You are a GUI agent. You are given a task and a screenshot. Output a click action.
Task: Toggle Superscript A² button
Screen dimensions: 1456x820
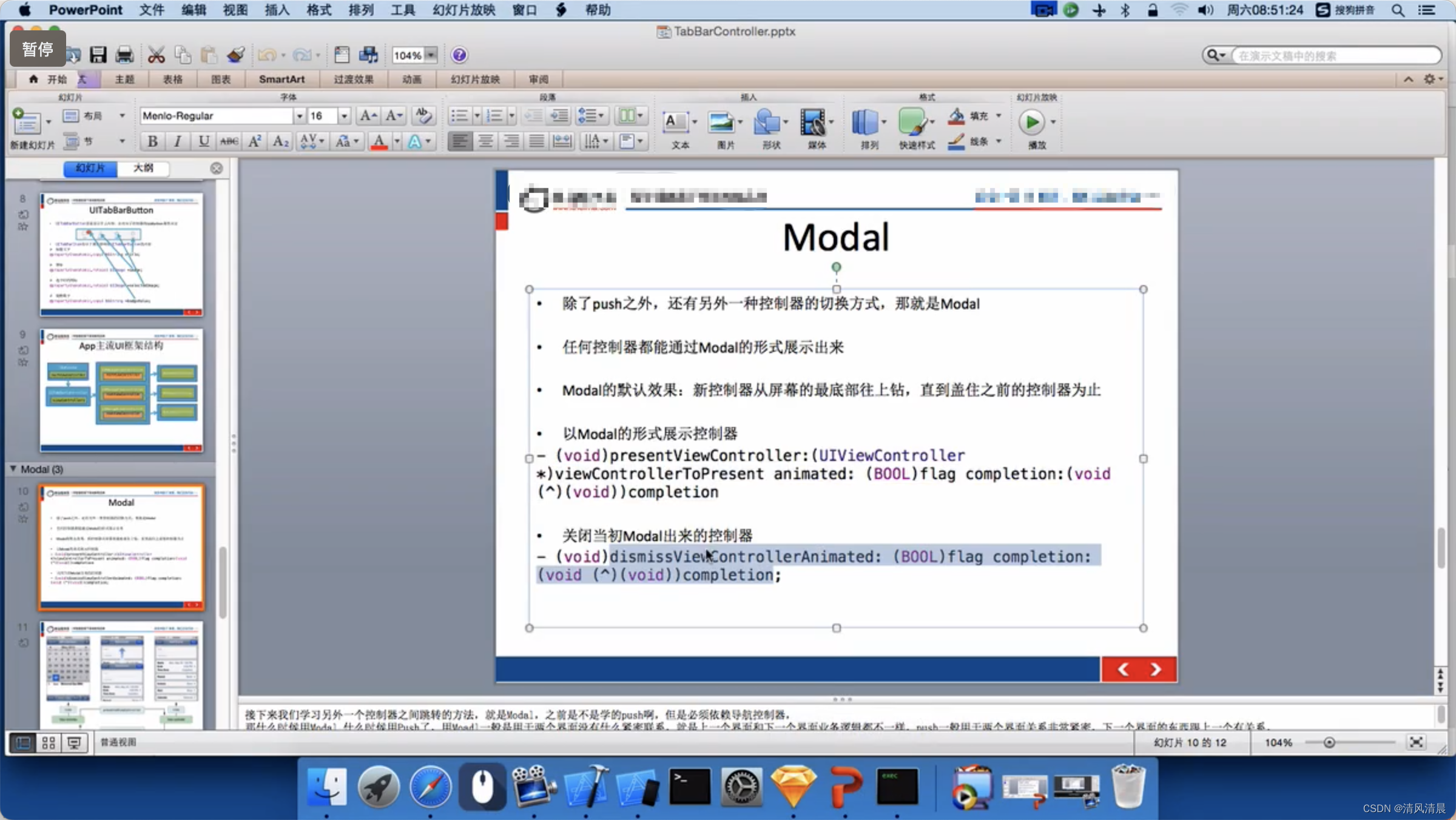[255, 141]
